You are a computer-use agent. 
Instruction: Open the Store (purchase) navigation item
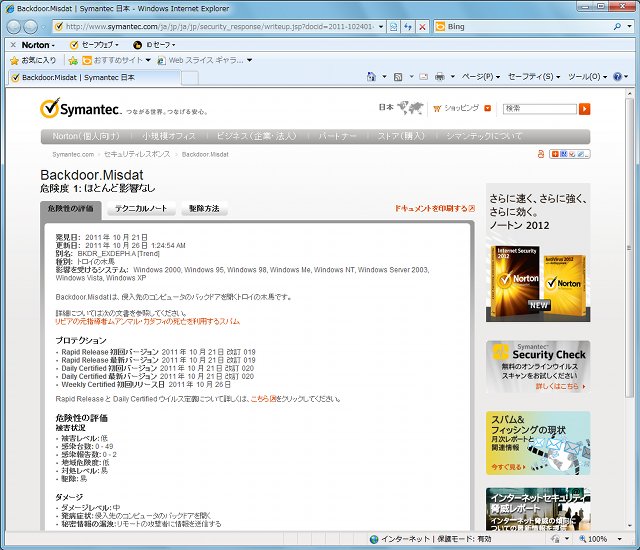click(401, 136)
